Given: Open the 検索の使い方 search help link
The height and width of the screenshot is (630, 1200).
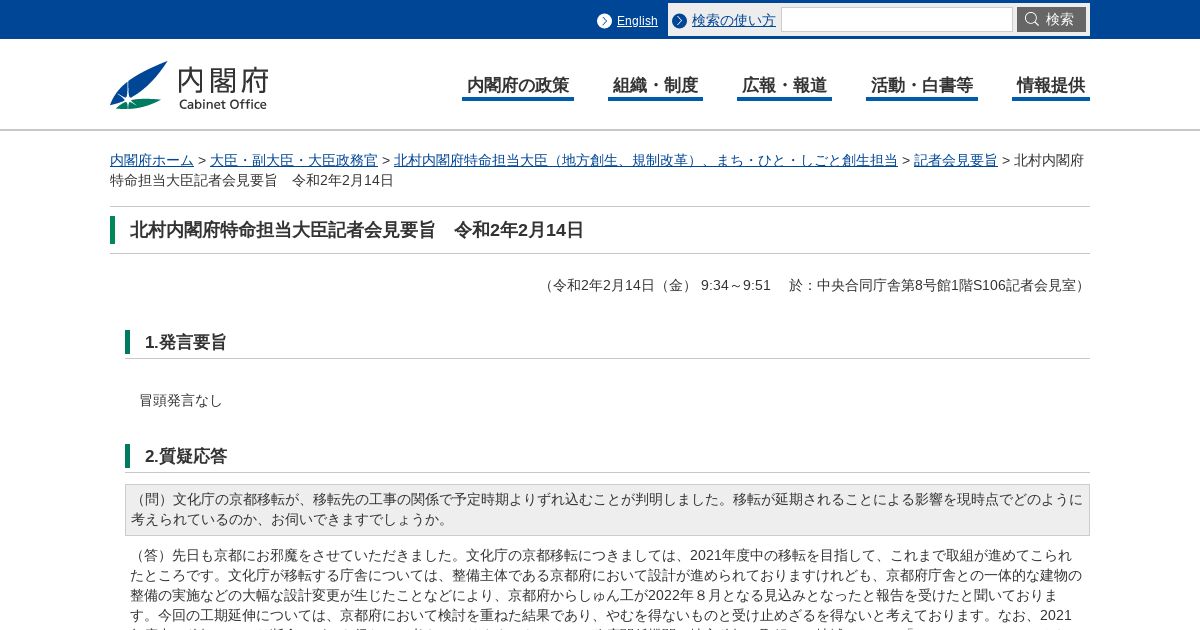Looking at the screenshot, I should coord(734,20).
